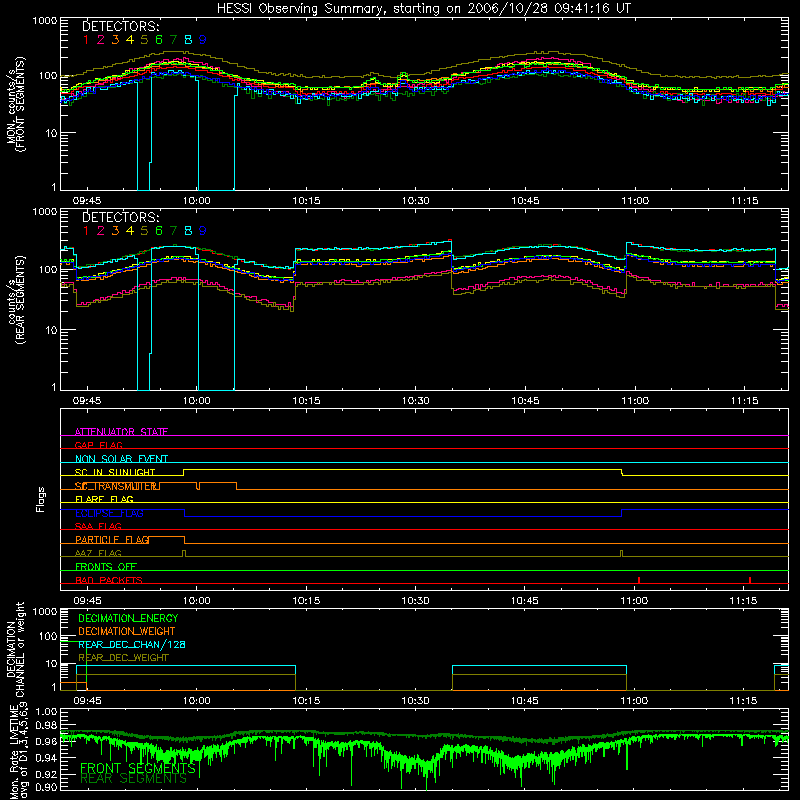Screen dimensions: 800x800
Task: Select the SAA_FLAG label
Action: click(98, 526)
